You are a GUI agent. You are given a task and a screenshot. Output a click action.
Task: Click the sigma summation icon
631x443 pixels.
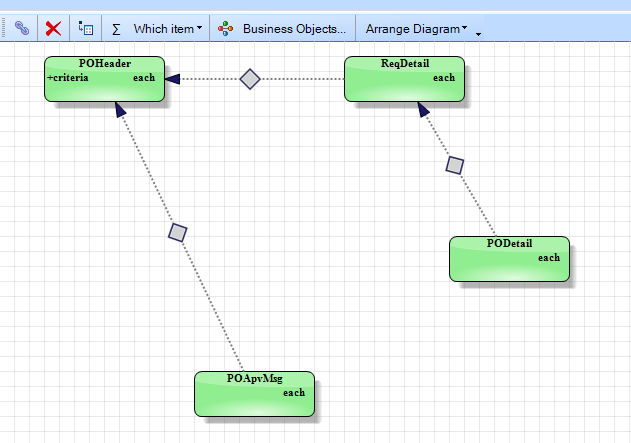(x=116, y=29)
